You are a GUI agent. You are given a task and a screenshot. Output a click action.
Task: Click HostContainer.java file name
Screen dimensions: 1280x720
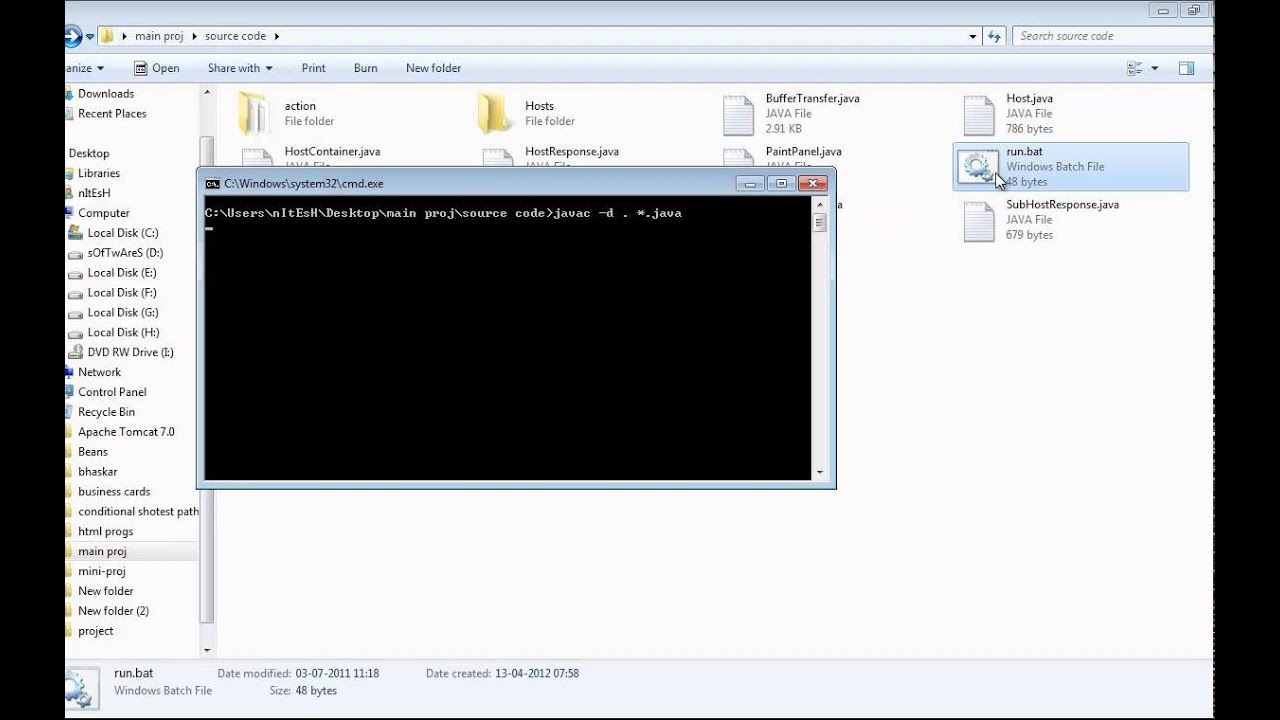(x=332, y=152)
